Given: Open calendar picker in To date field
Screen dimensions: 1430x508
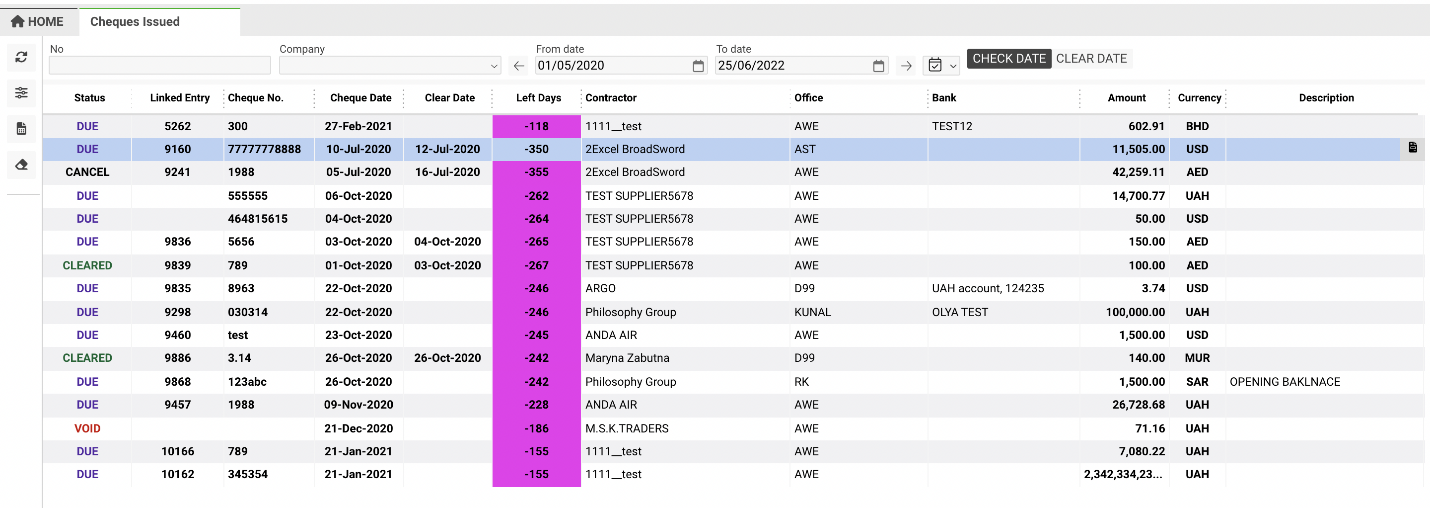Looking at the screenshot, I should 879,66.
